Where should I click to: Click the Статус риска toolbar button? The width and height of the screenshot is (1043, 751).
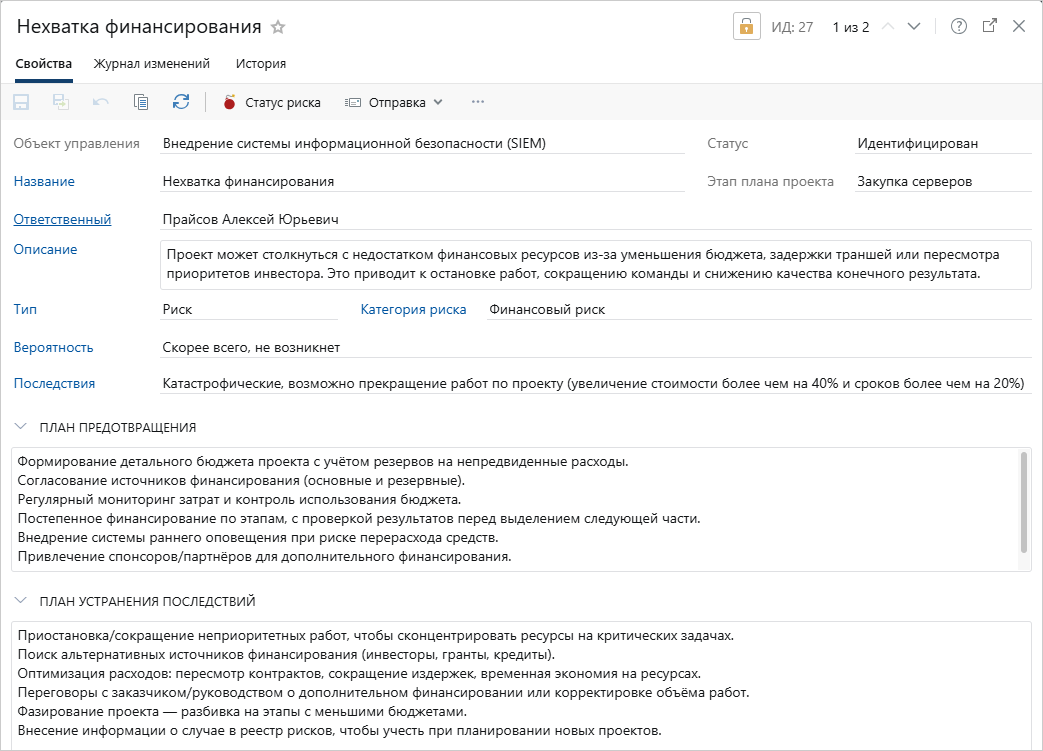tap(272, 102)
